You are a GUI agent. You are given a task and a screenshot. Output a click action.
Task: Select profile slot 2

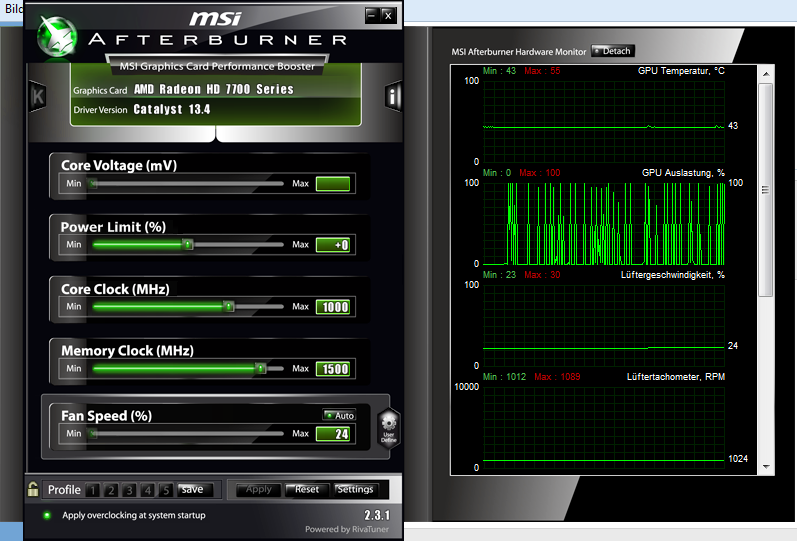tap(111, 490)
